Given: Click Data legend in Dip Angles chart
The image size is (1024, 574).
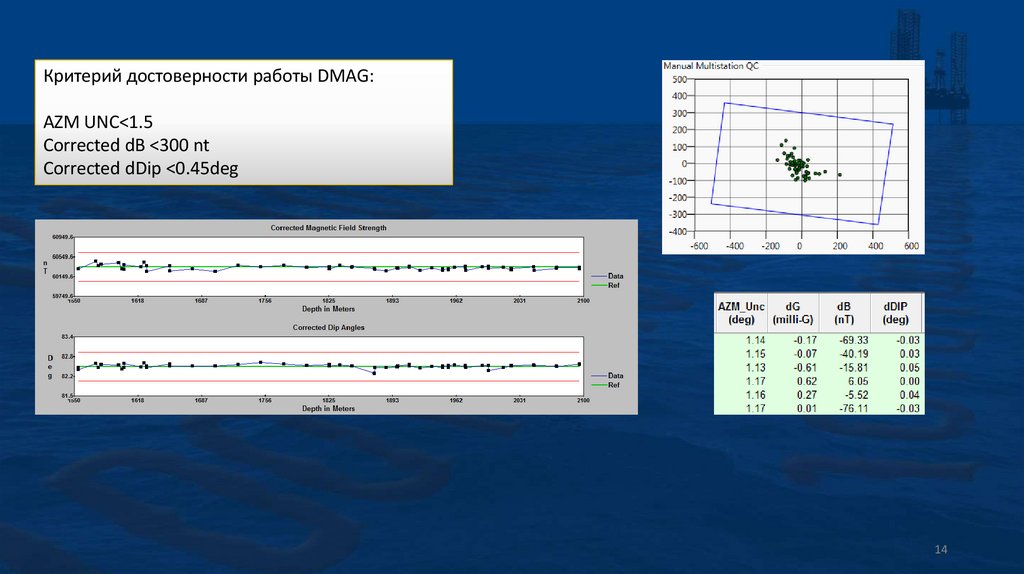Looking at the screenshot, I should pyautogui.click(x=615, y=375).
